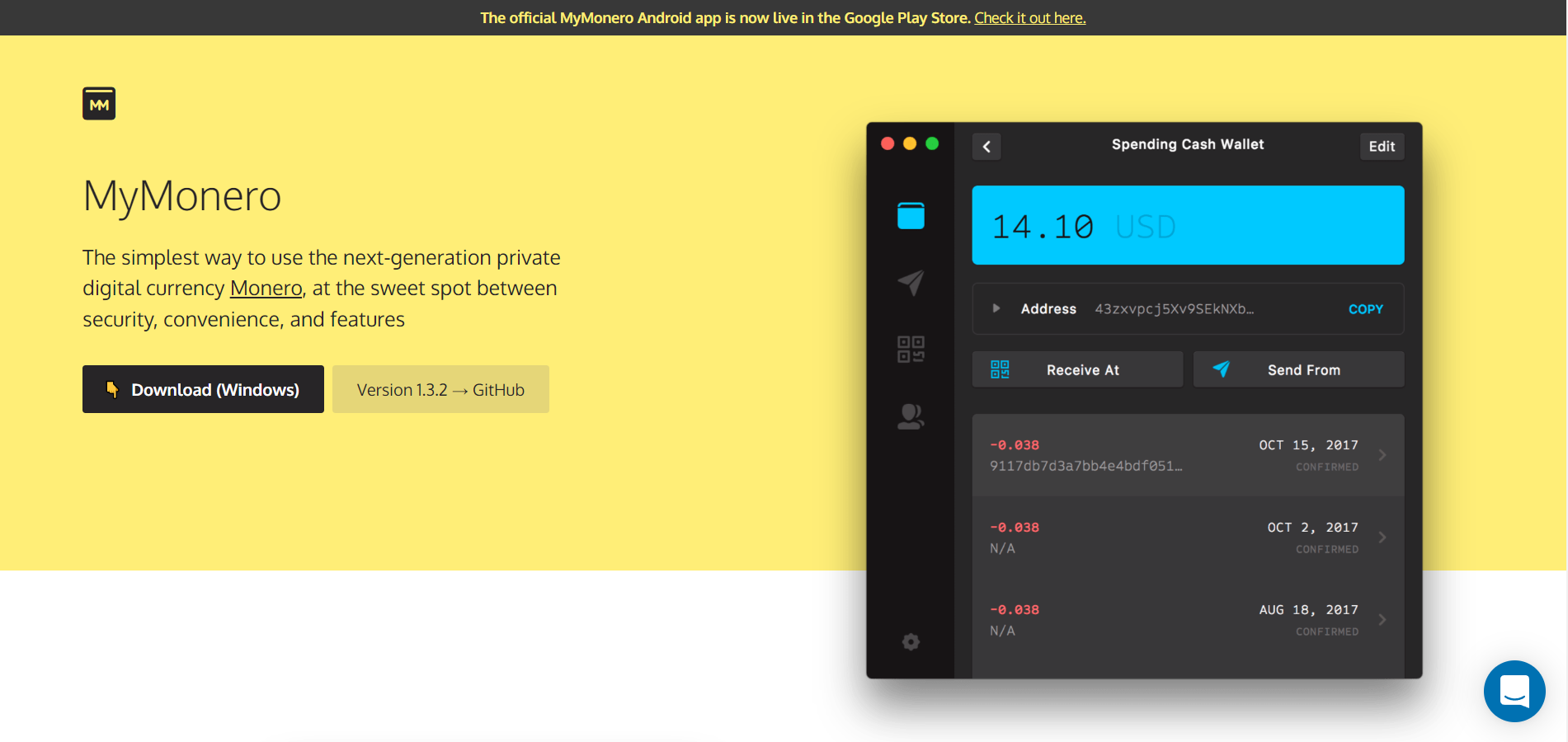The image size is (1568, 742).
Task: Click the 14.10 USD balance card
Action: [x=1188, y=225]
